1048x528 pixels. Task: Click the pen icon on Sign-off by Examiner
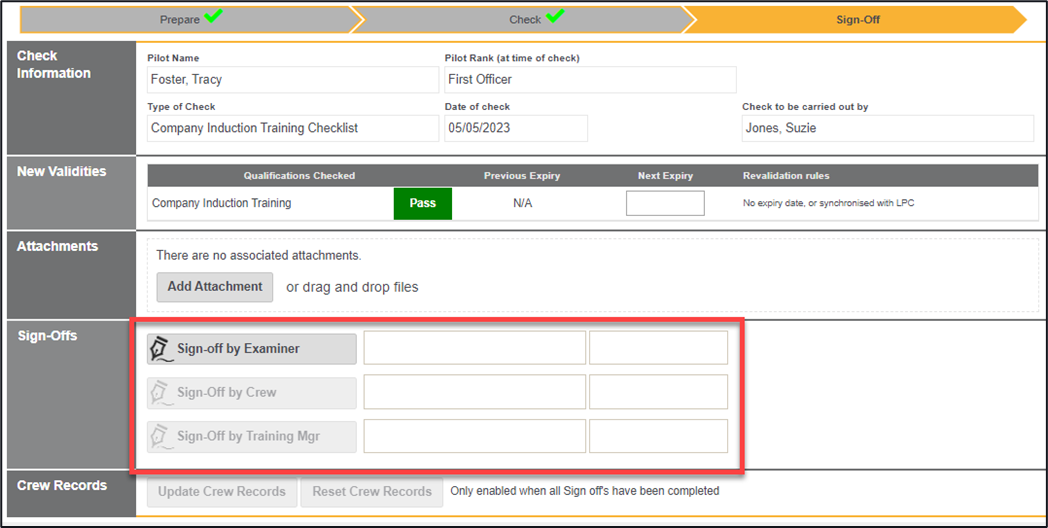(160, 349)
